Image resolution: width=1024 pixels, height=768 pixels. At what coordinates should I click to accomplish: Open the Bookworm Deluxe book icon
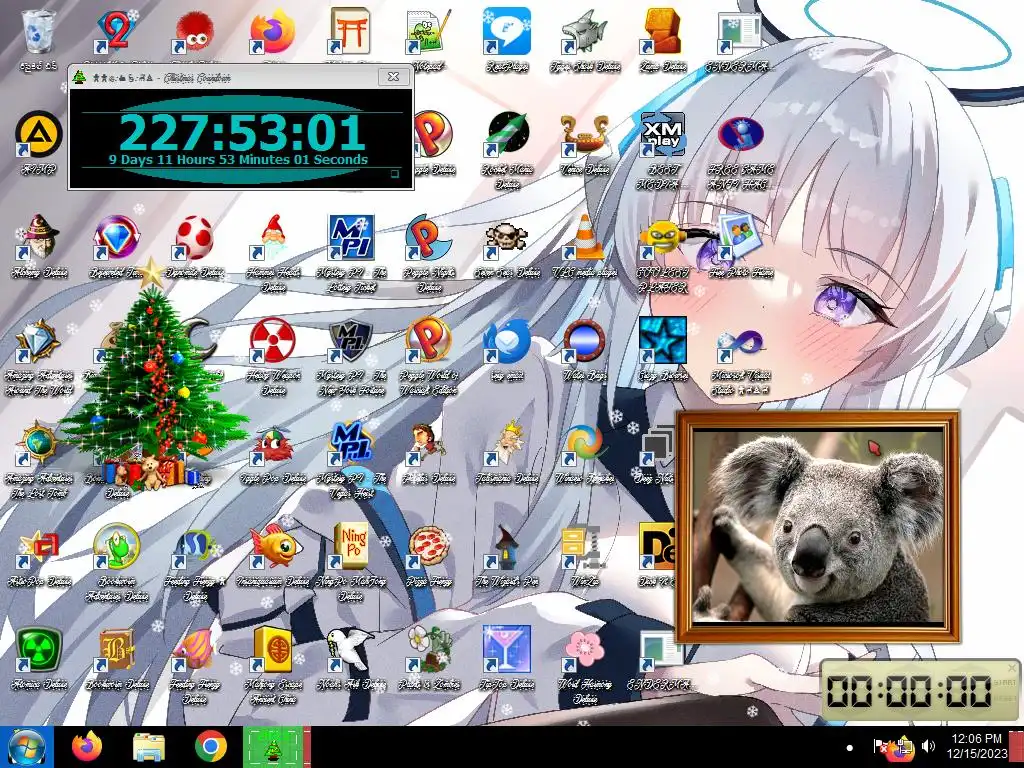(116, 650)
